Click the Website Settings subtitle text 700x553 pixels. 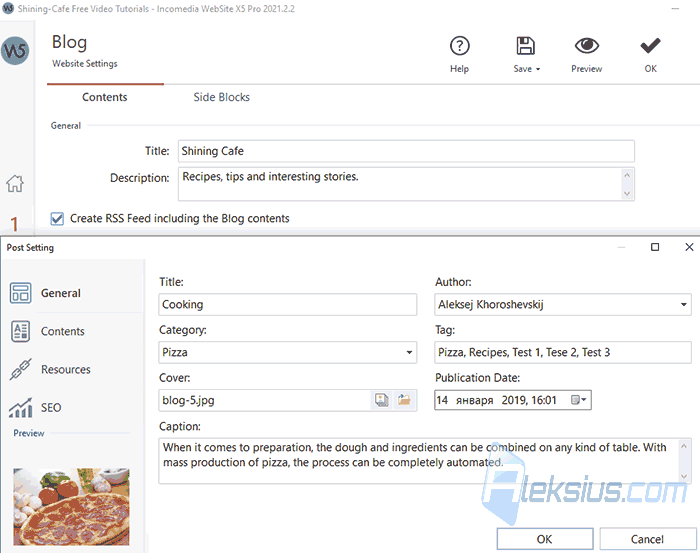[x=85, y=64]
